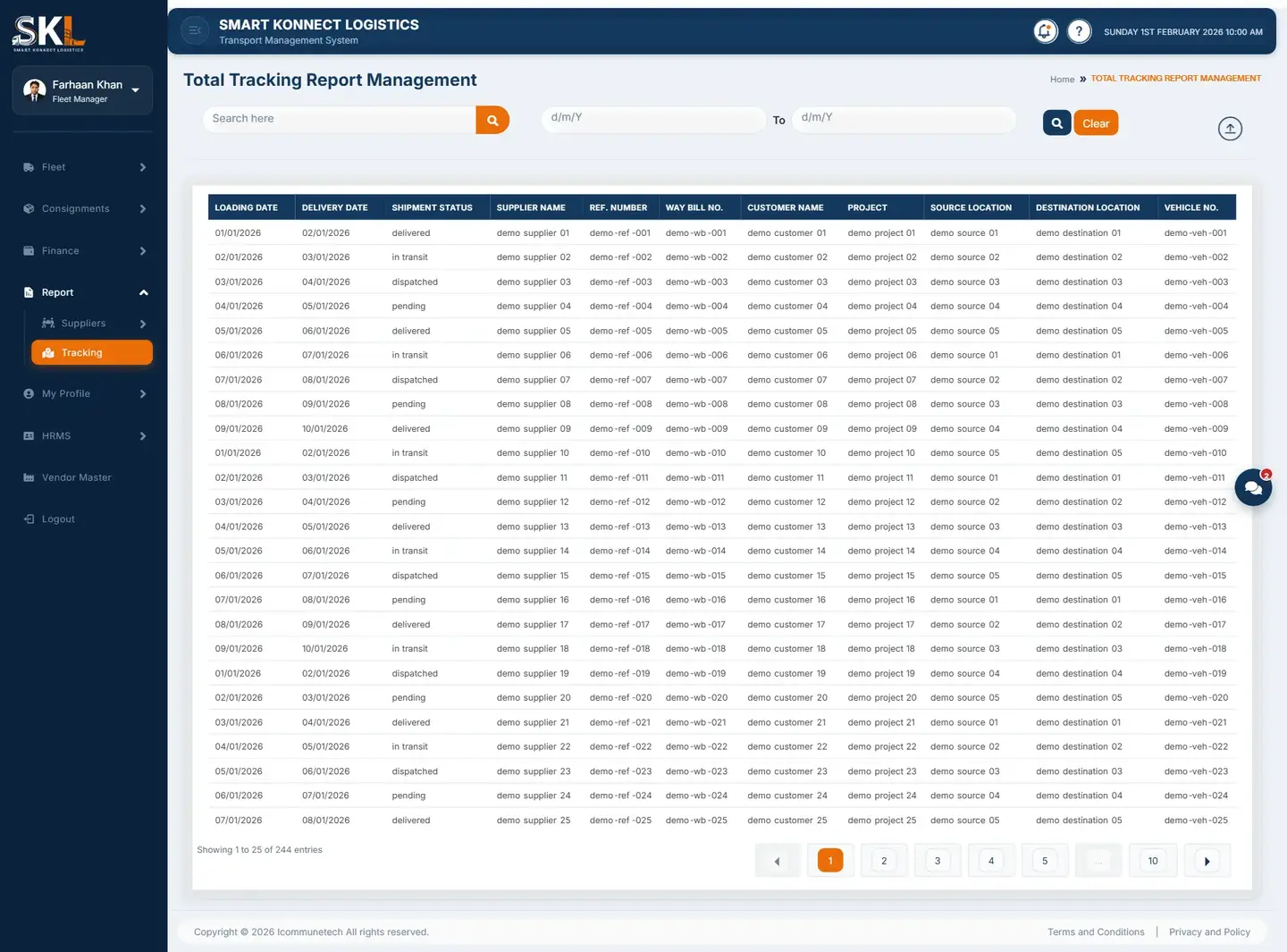Click Farhaan Khan's avatar picture
Viewport: 1287px width, 952px height.
click(35, 90)
